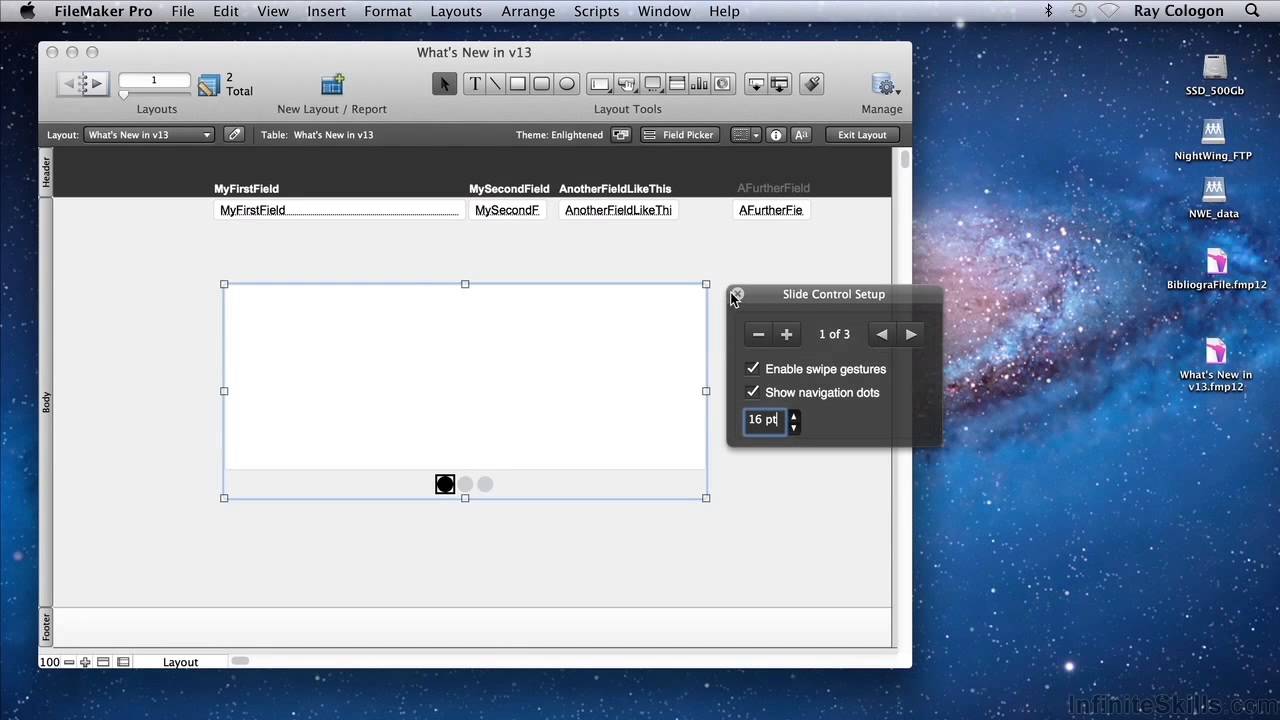1280x720 pixels.
Task: Click the Field tool icon
Action: tap(757, 84)
